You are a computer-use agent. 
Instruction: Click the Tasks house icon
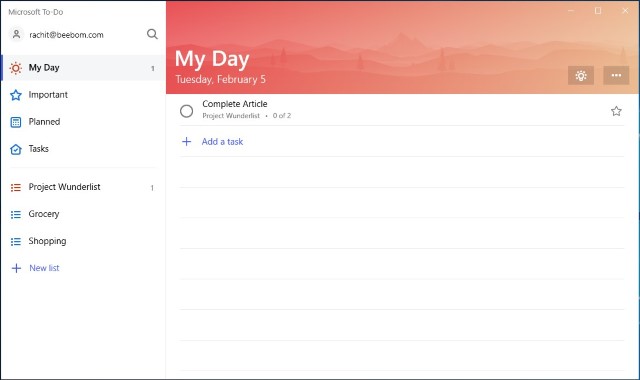(x=16, y=149)
